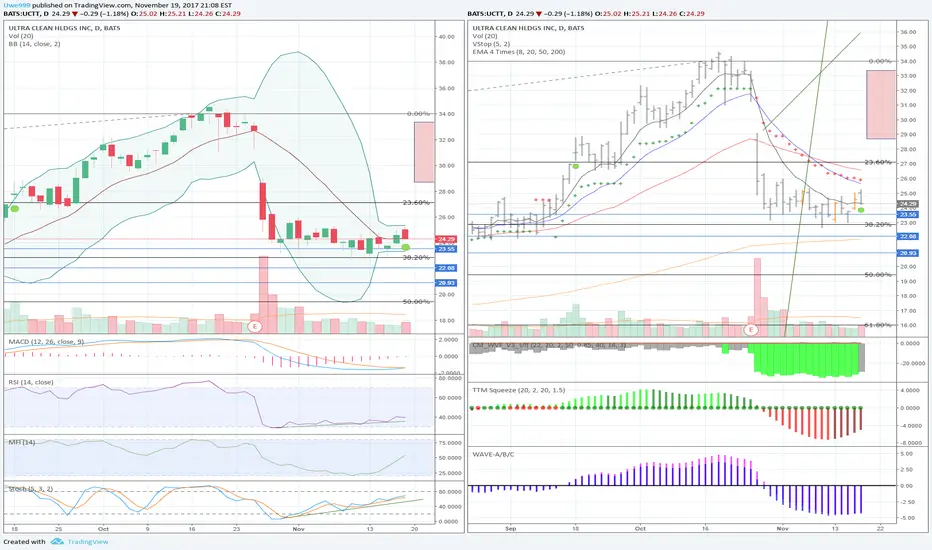Click the TradingView cloud logo icon in footer

coord(57,542)
